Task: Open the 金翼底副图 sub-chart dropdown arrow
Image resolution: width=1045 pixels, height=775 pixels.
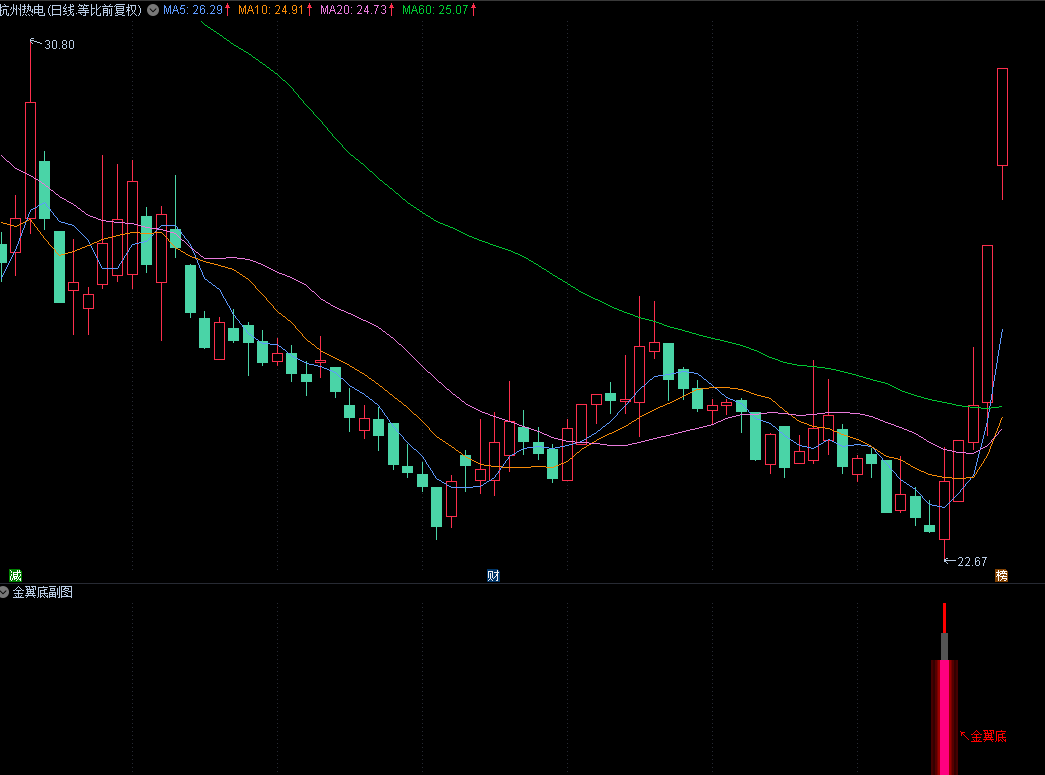Action: coord(6,593)
